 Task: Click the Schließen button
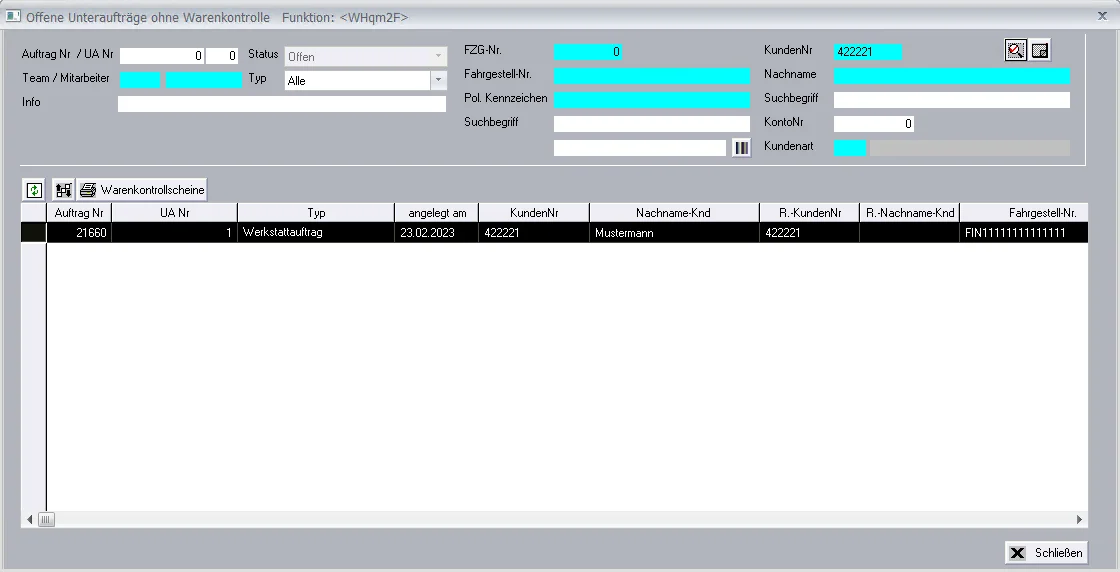1046,553
